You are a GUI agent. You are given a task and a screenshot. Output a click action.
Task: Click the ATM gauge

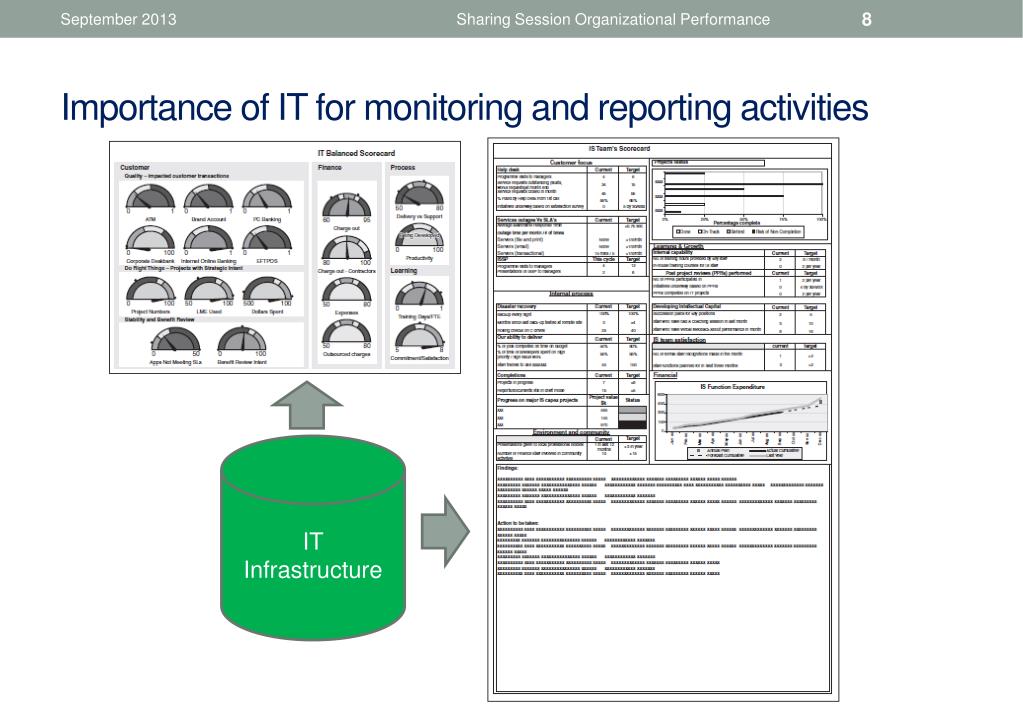150,198
